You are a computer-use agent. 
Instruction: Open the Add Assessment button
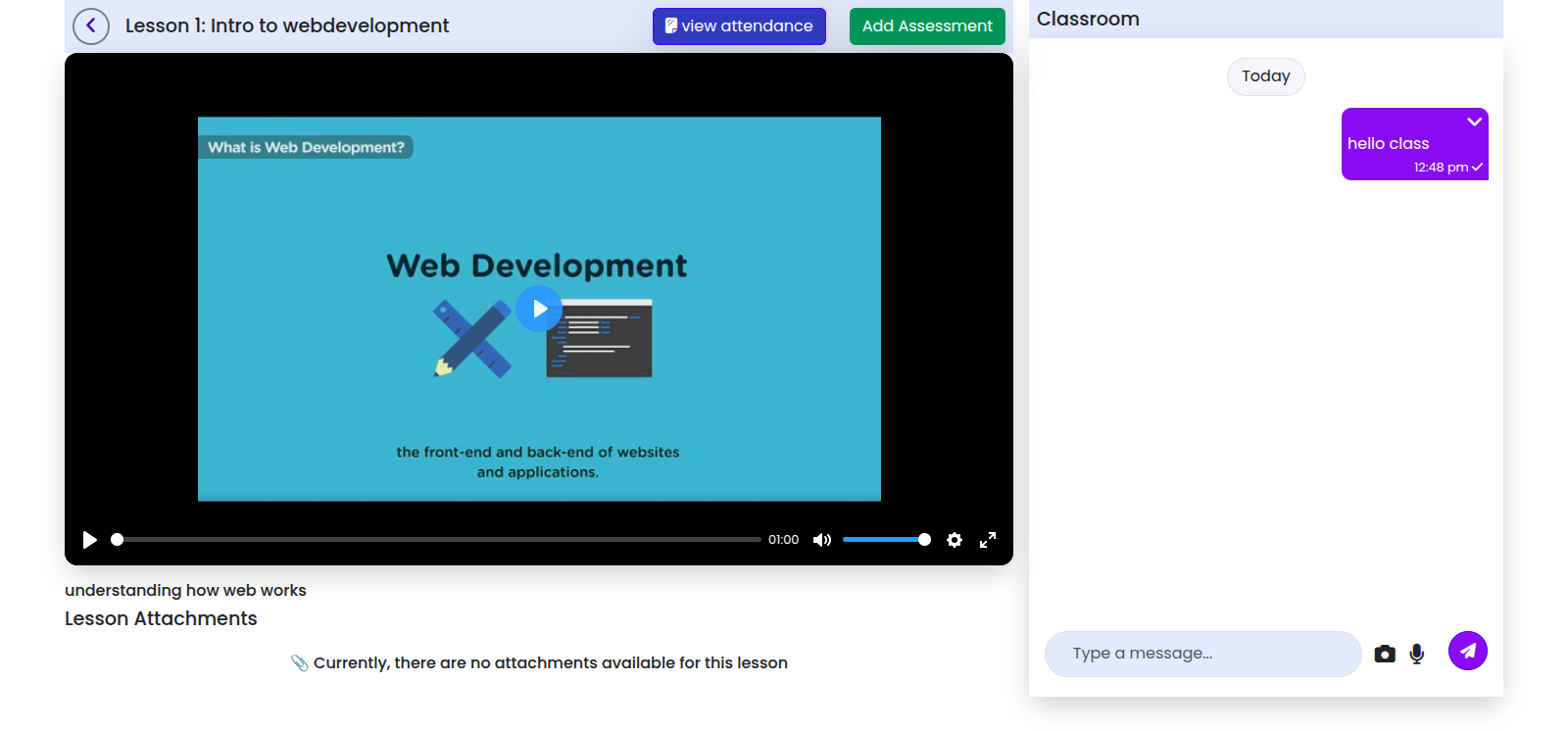click(x=927, y=26)
